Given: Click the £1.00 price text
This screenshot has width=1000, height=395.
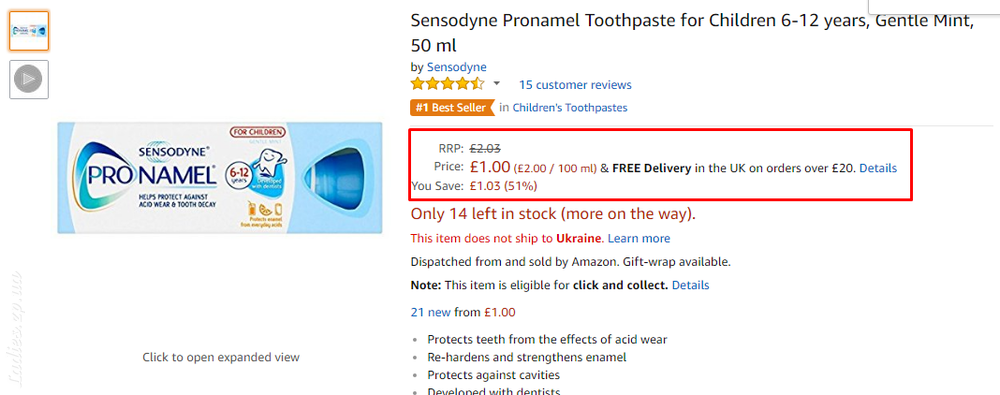Looking at the screenshot, I should [490, 167].
